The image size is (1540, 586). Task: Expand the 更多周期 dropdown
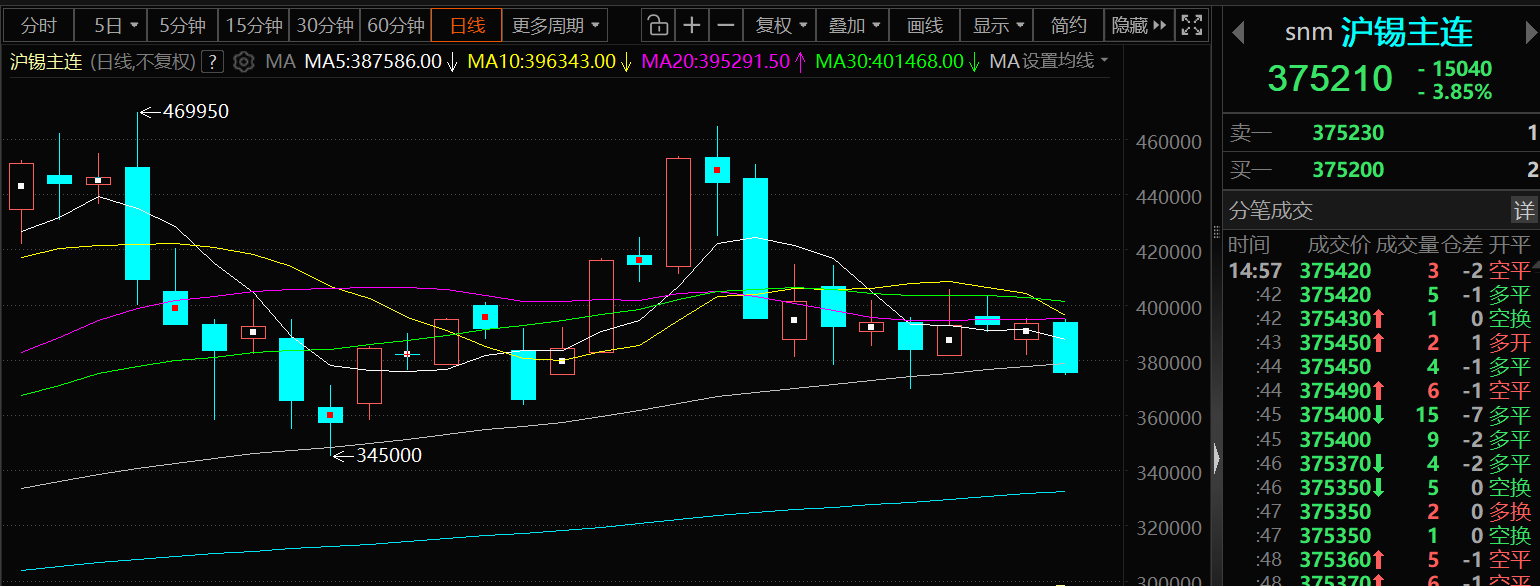pyautogui.click(x=555, y=25)
